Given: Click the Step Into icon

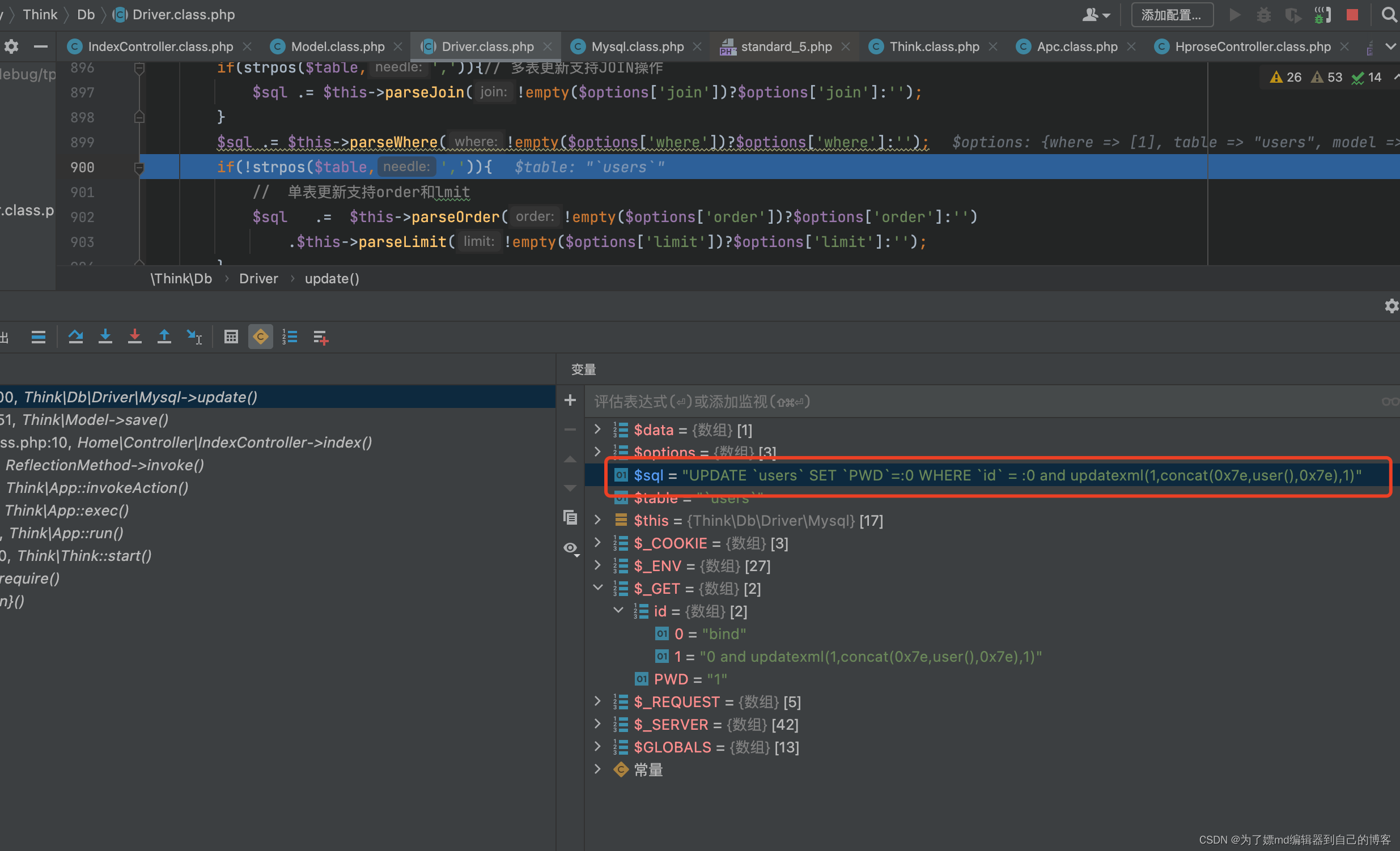Looking at the screenshot, I should (105, 337).
